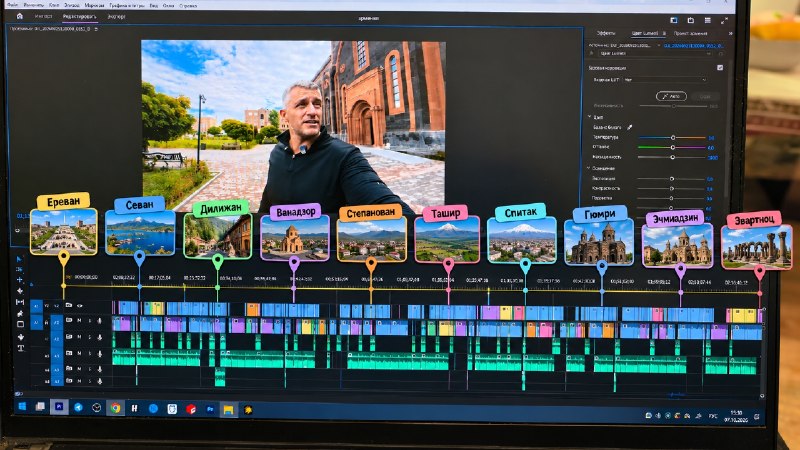
Task: Open the Workspaces icon dropdown
Action: click(x=673, y=20)
